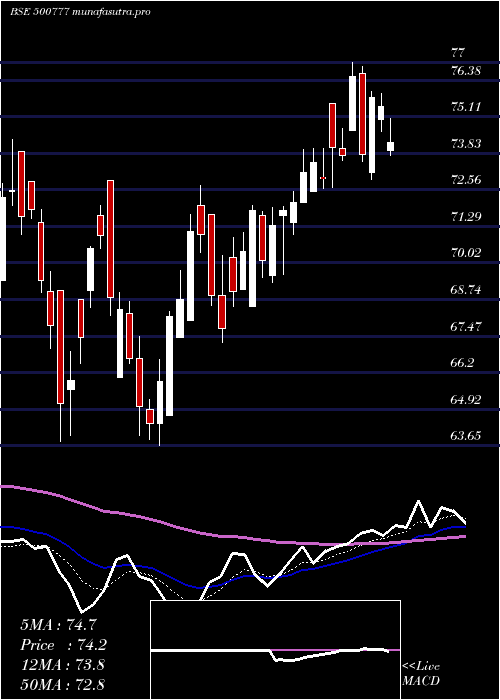
Task: Click the <<Live MACD label
Action: (x=421, y=674)
